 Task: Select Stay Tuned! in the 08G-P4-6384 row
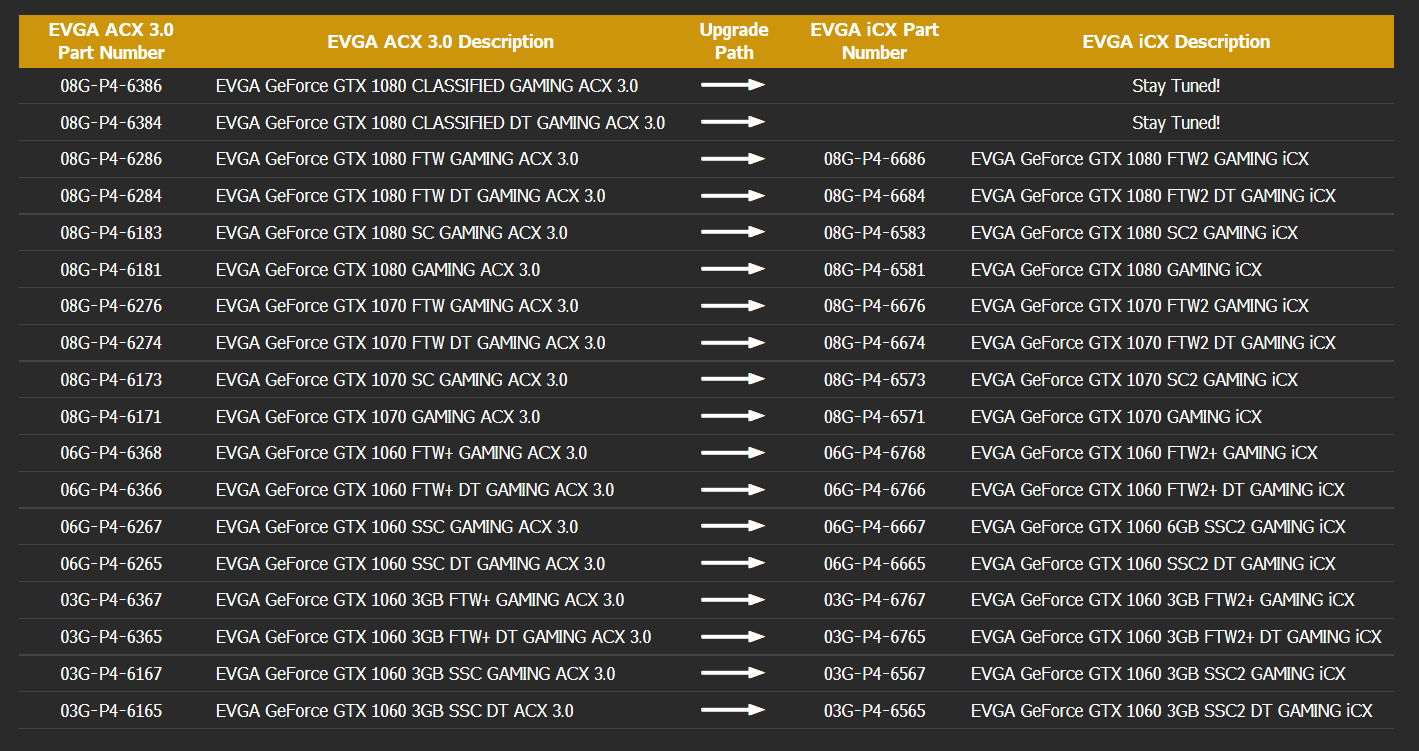1176,123
